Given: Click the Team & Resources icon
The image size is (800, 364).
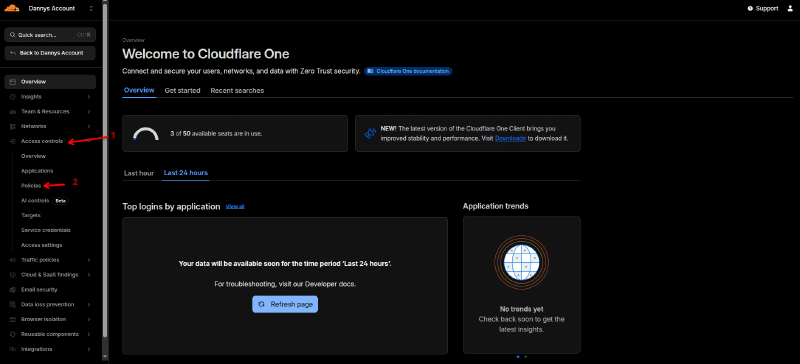Looking at the screenshot, I should click(13, 111).
